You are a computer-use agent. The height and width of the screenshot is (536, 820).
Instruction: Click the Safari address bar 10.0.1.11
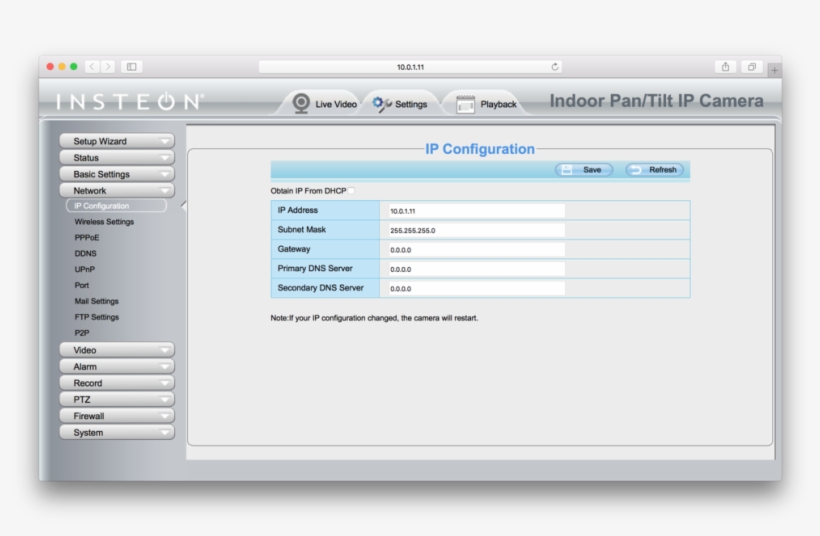tap(411, 67)
